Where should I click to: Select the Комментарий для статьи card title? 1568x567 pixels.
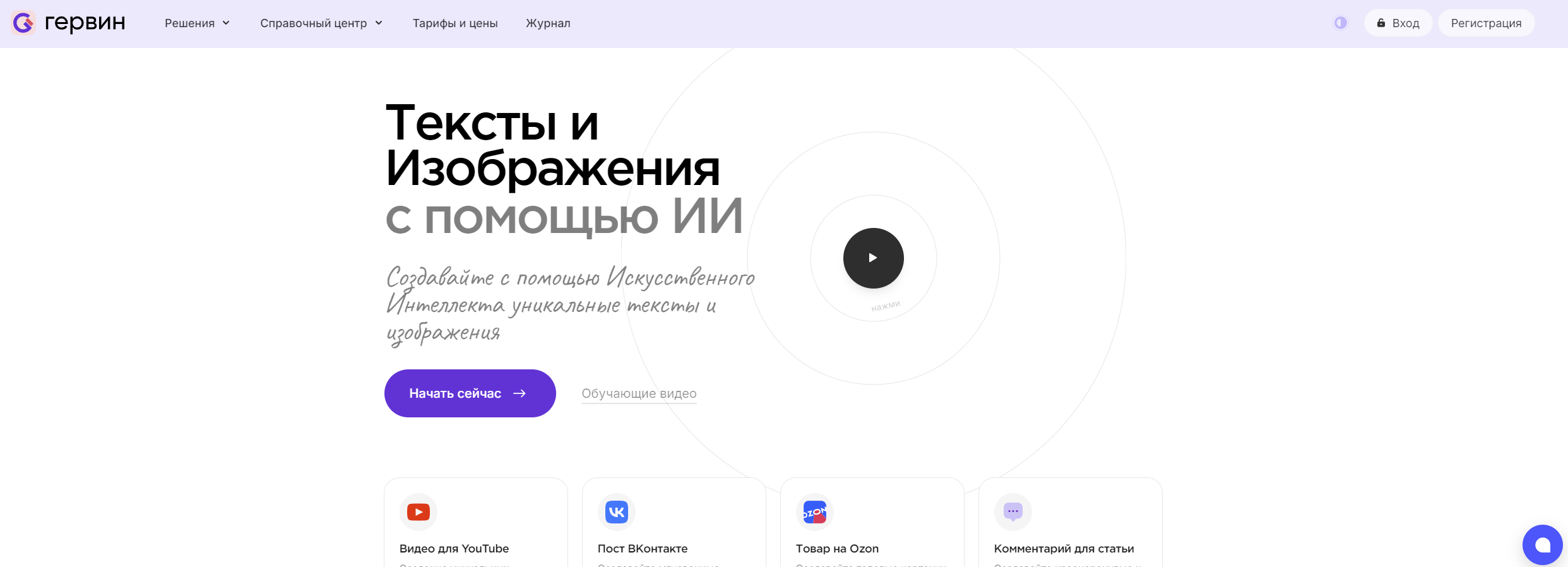pos(1064,549)
